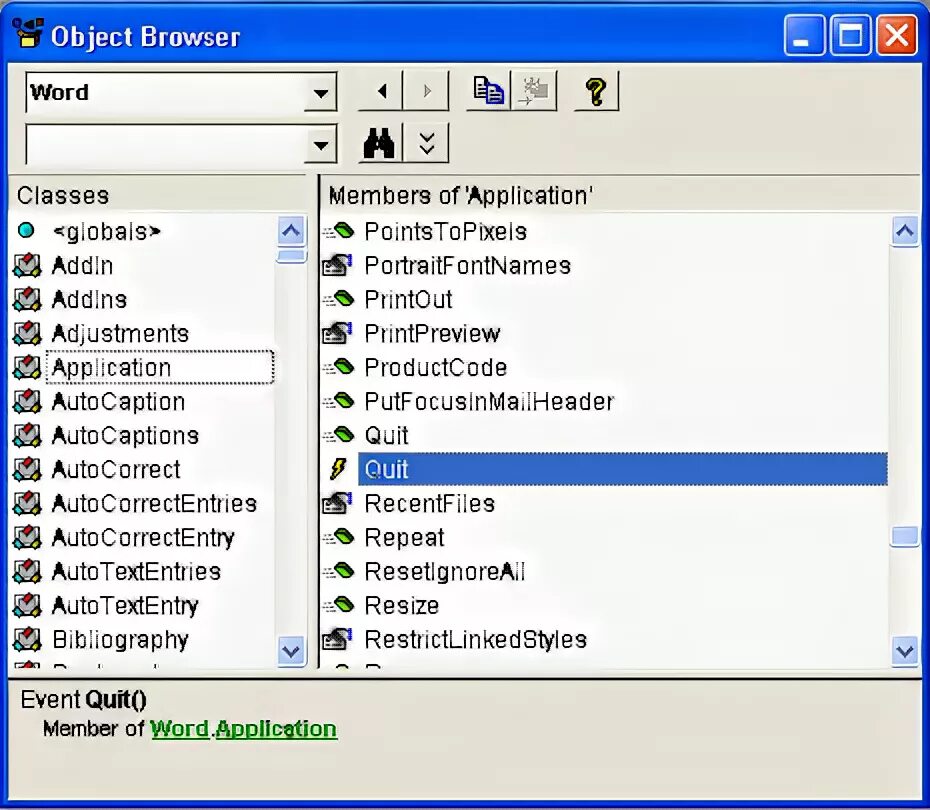The width and height of the screenshot is (930, 810).
Task: Minimize the Object Browser window
Action: pos(804,36)
